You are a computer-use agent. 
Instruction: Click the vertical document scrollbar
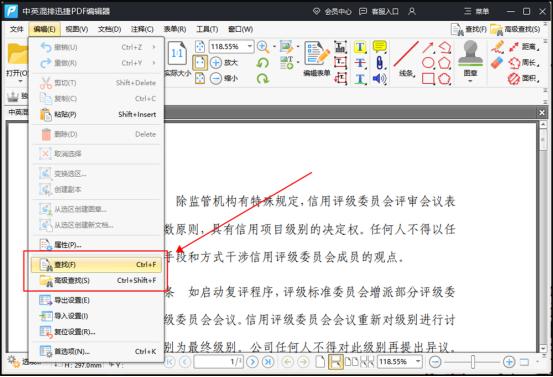click(x=543, y=236)
